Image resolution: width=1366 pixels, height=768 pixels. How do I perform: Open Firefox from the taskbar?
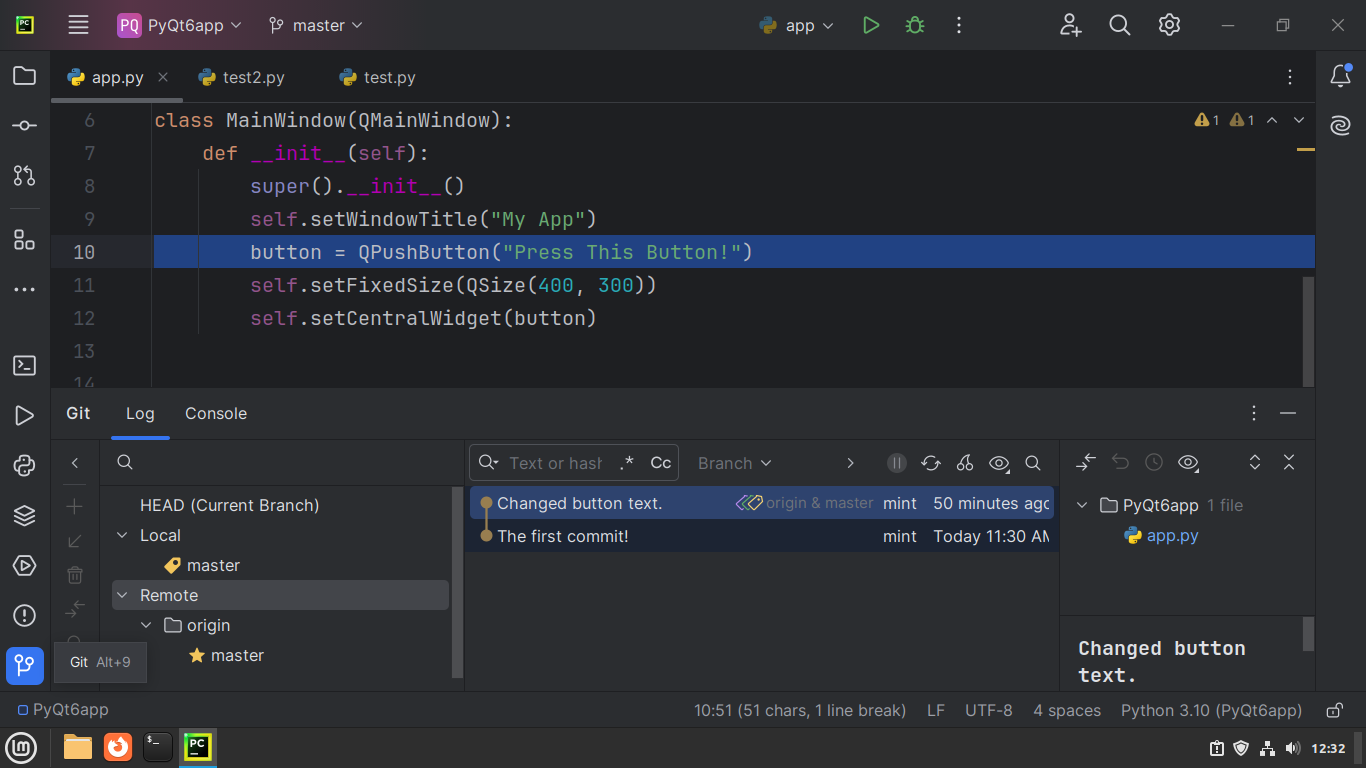(118, 747)
